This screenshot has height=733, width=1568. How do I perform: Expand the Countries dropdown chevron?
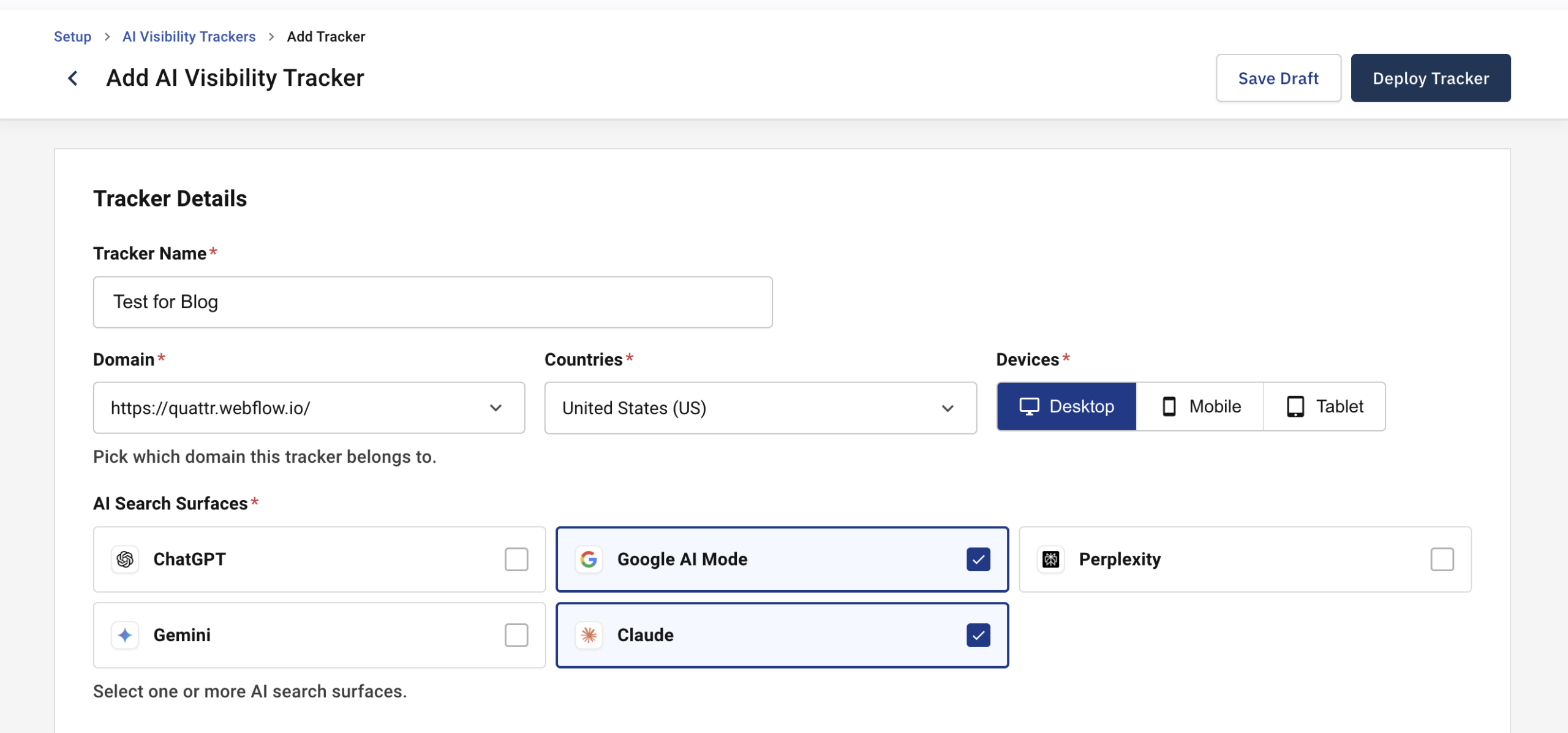pos(948,408)
